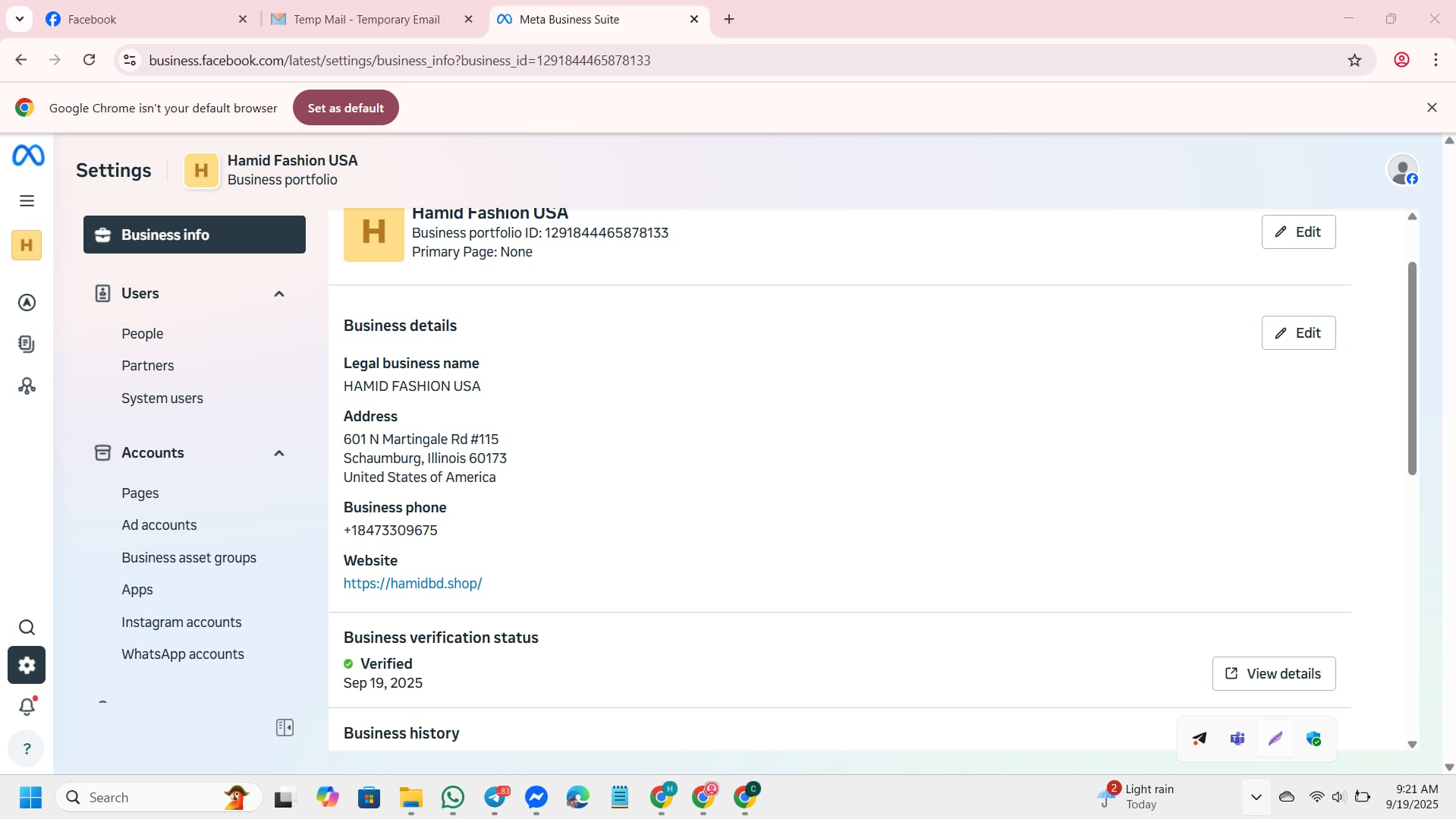Open the Help question mark icon

[27, 749]
